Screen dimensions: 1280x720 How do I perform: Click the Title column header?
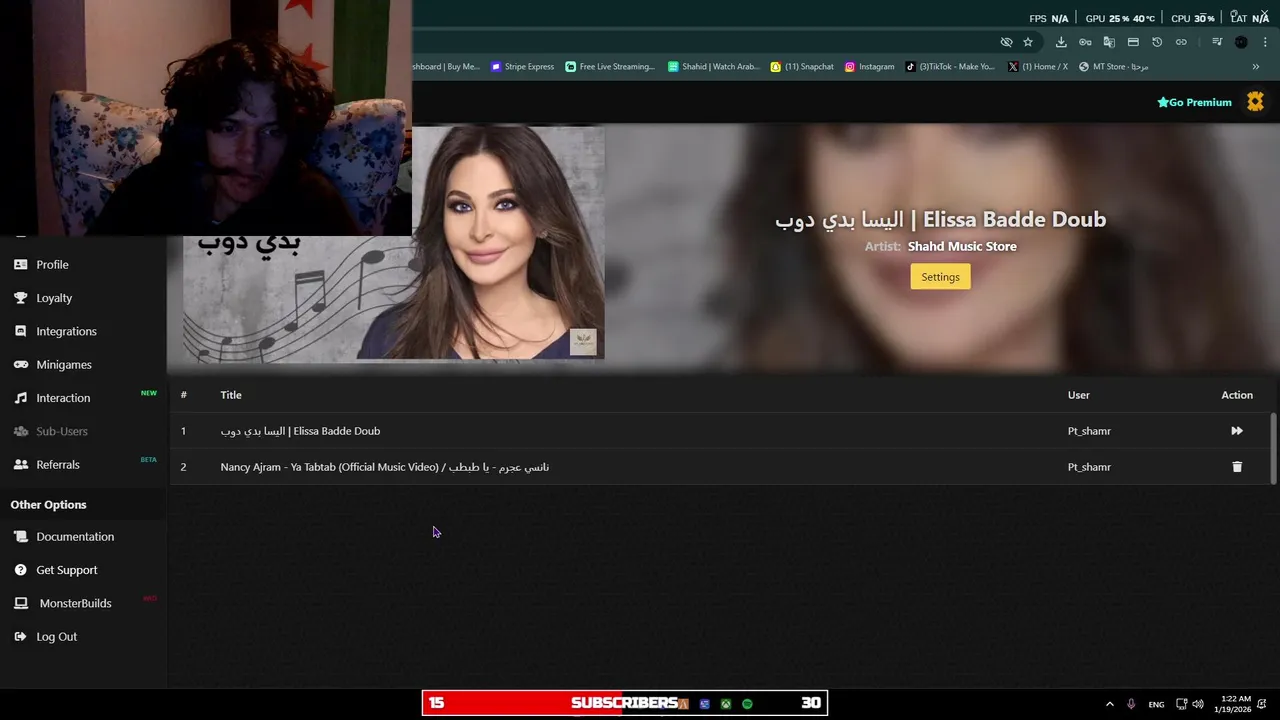click(231, 395)
